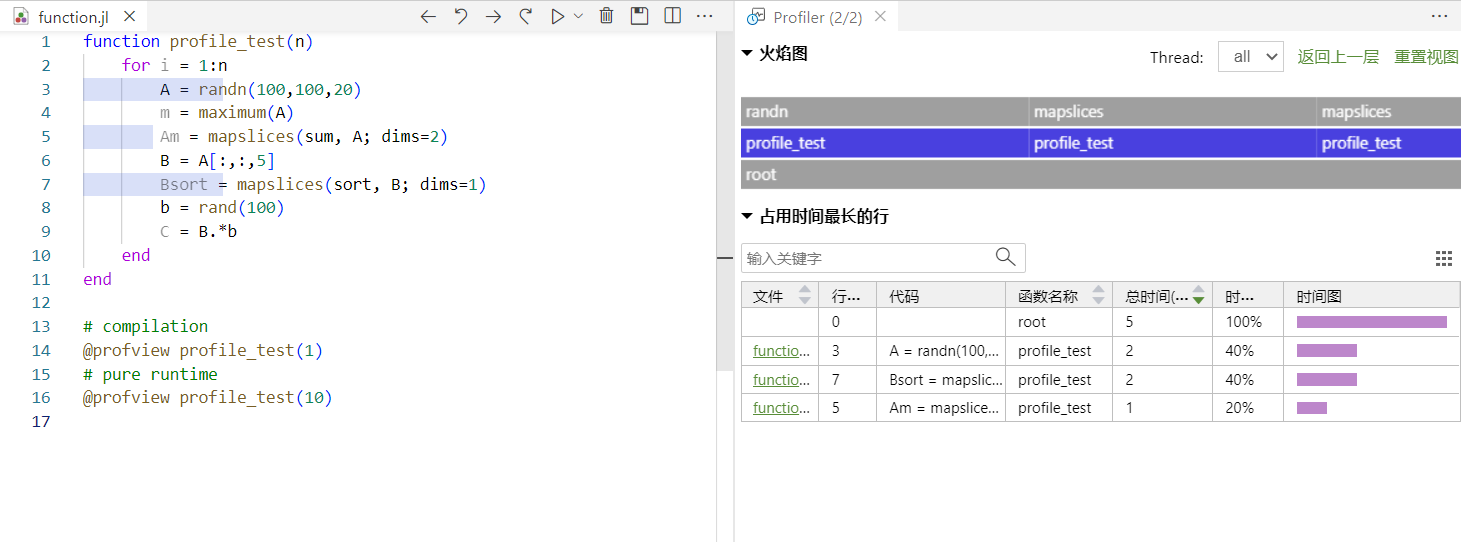Click the redo icon in editor toolbar
The height and width of the screenshot is (542, 1461).
[x=525, y=16]
